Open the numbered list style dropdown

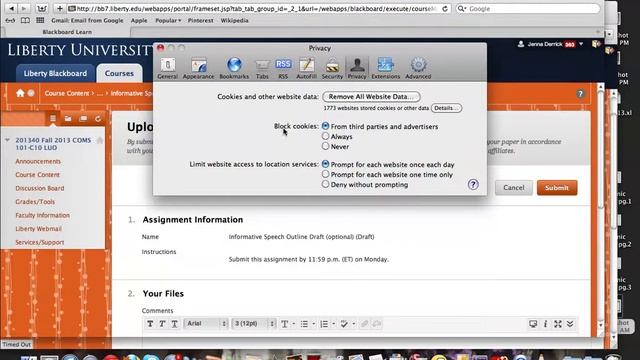[333, 324]
